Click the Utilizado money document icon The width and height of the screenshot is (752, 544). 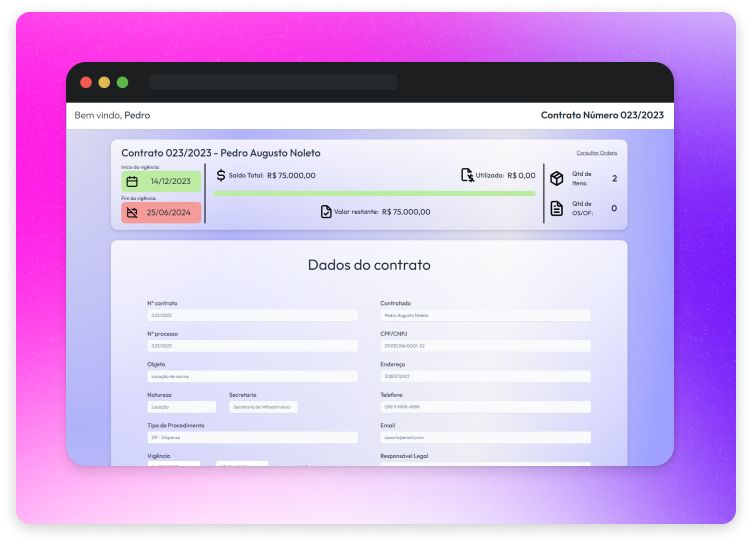pos(467,175)
